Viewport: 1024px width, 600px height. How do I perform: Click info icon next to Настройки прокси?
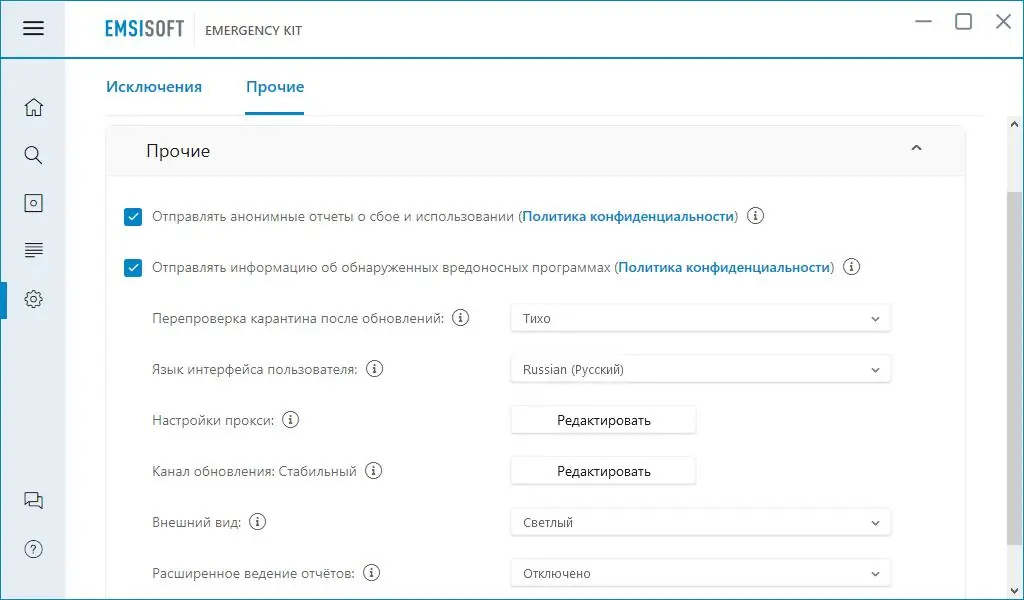[291, 420]
